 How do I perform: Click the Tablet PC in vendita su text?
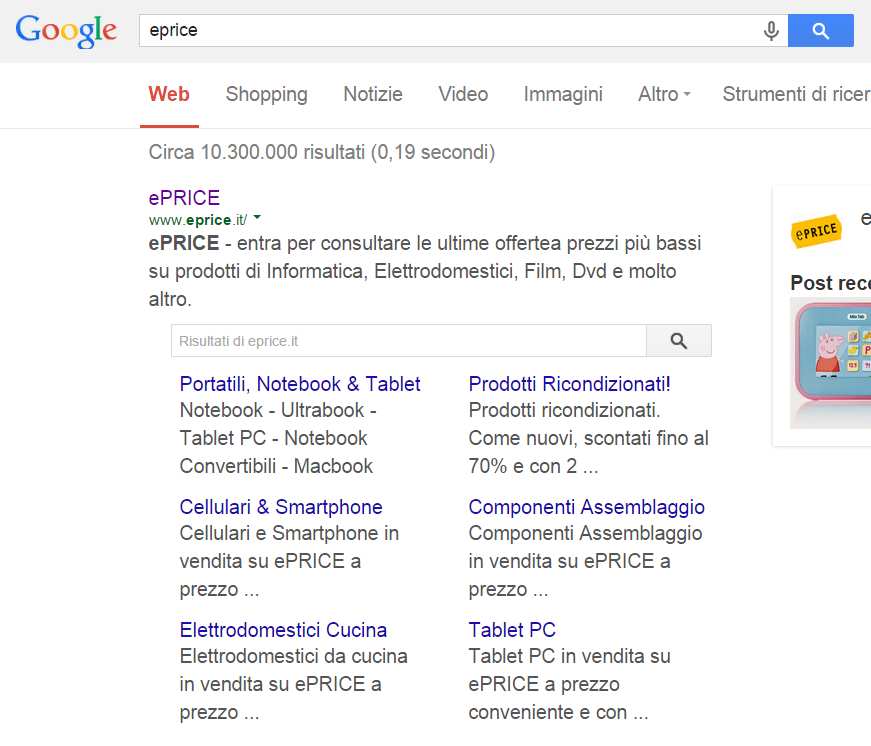[569, 684]
